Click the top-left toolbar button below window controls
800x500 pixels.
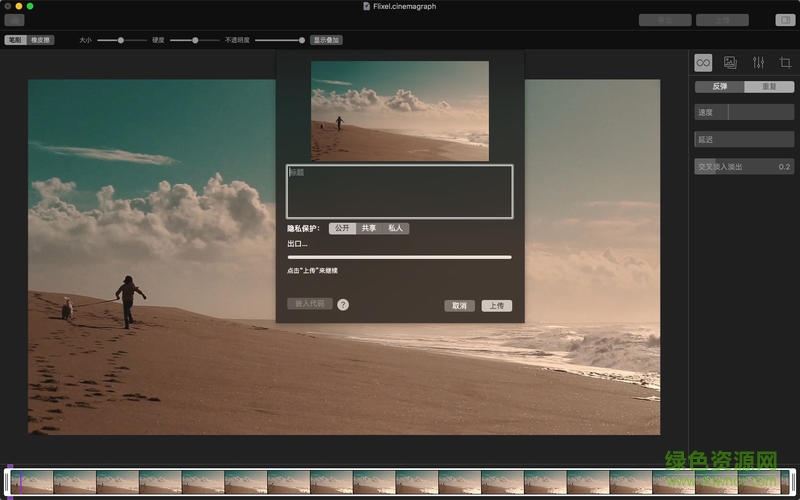pyautogui.click(x=14, y=20)
